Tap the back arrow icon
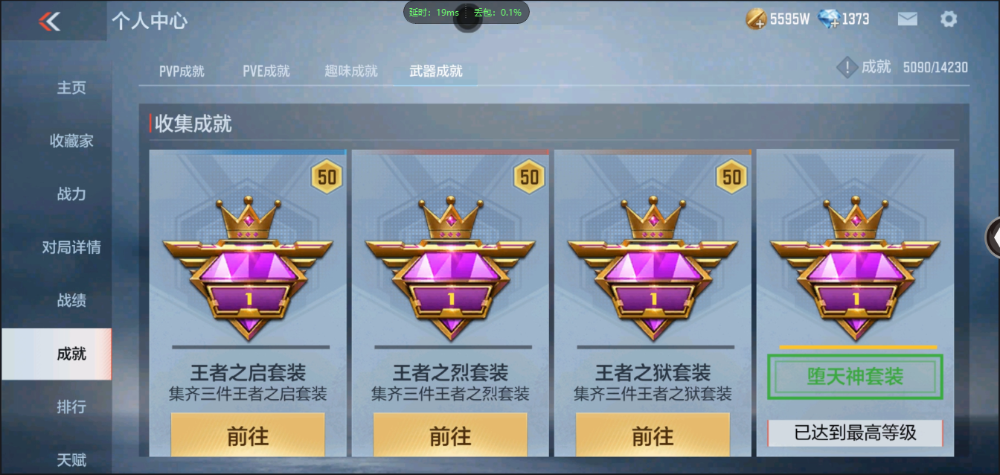The height and width of the screenshot is (475, 1000). tap(49, 22)
